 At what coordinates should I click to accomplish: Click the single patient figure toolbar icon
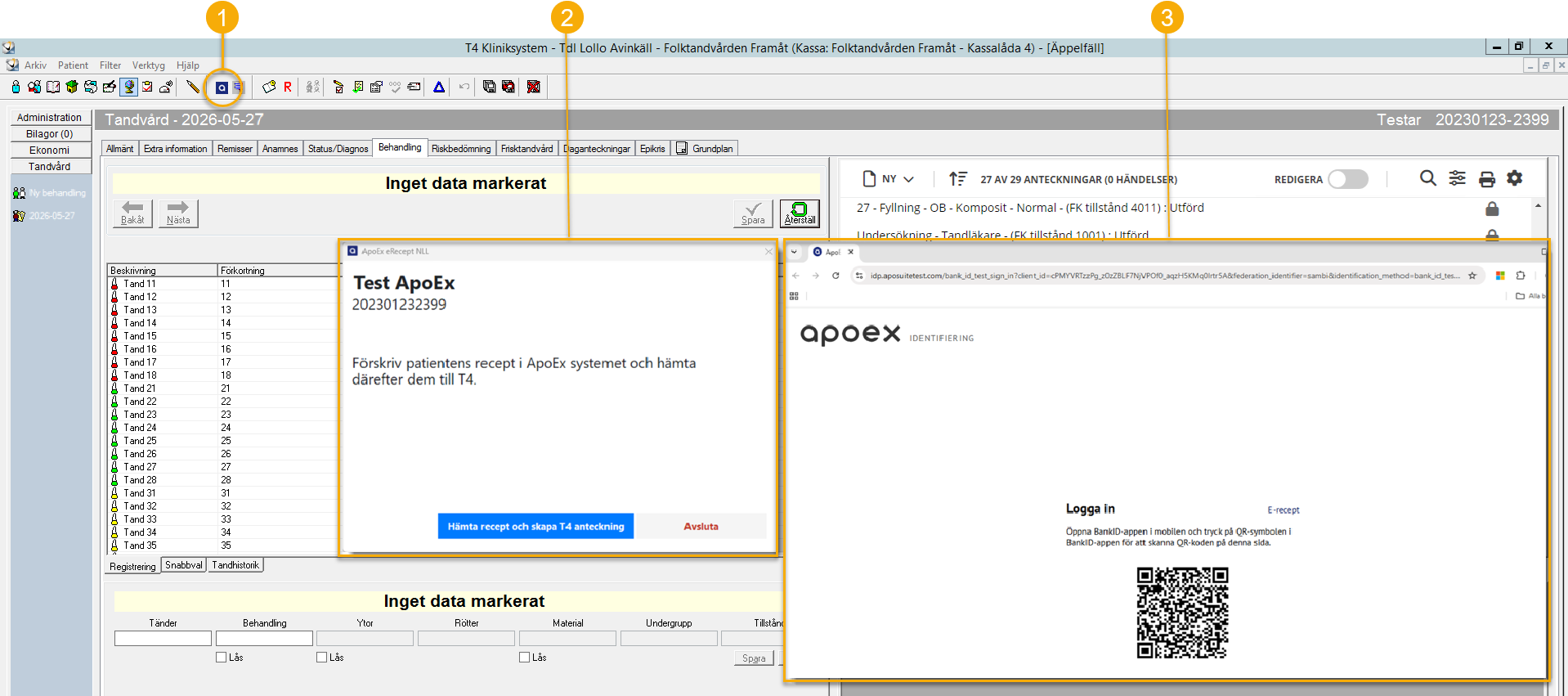[16, 87]
